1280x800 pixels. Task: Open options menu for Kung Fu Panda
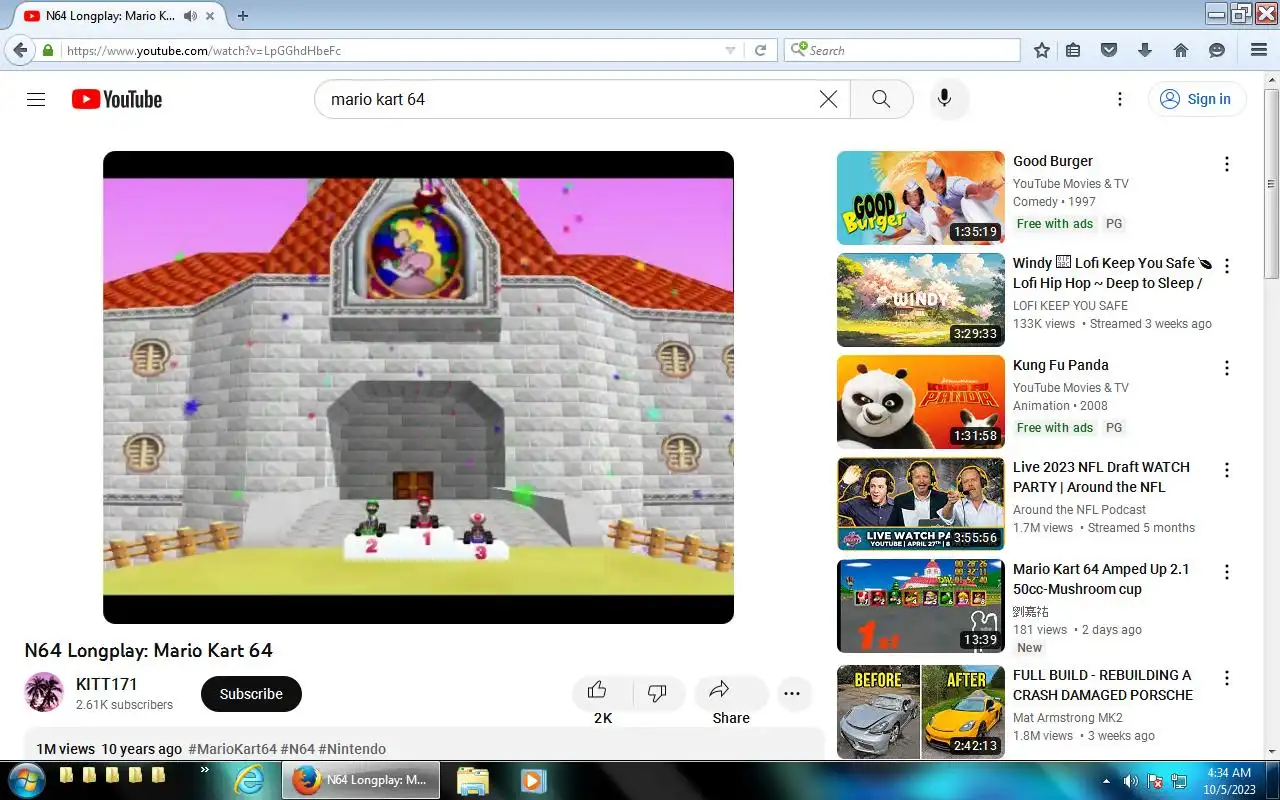click(x=1227, y=368)
